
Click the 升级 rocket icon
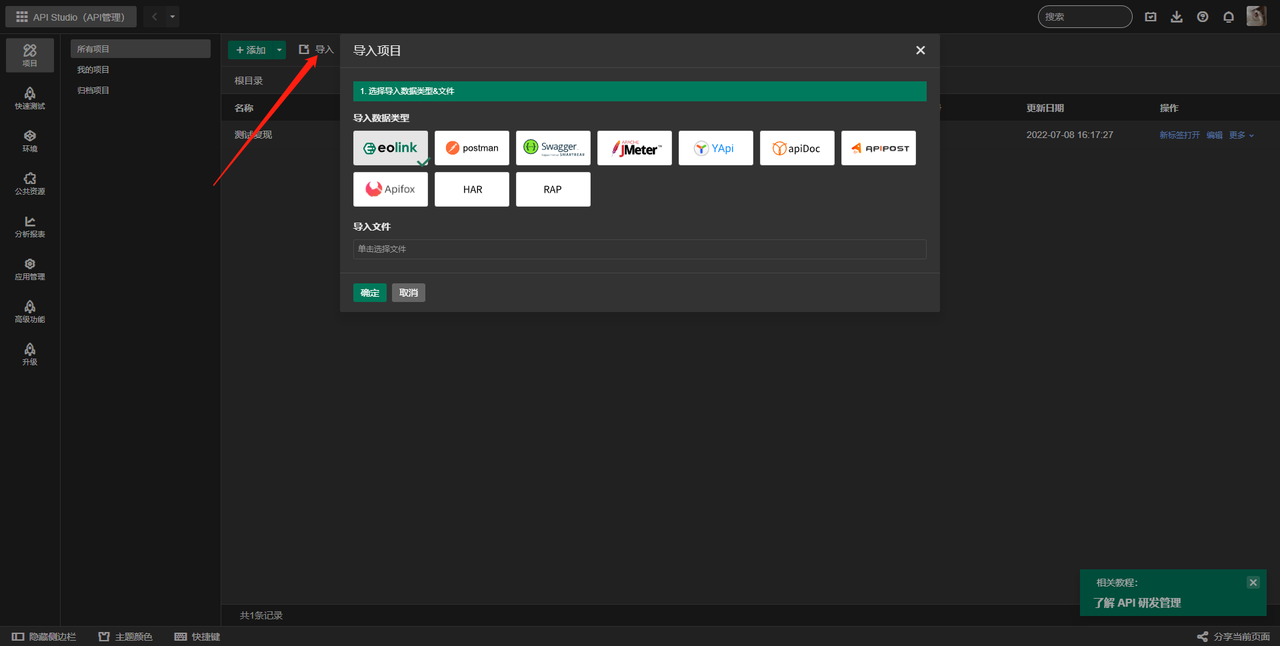(30, 349)
